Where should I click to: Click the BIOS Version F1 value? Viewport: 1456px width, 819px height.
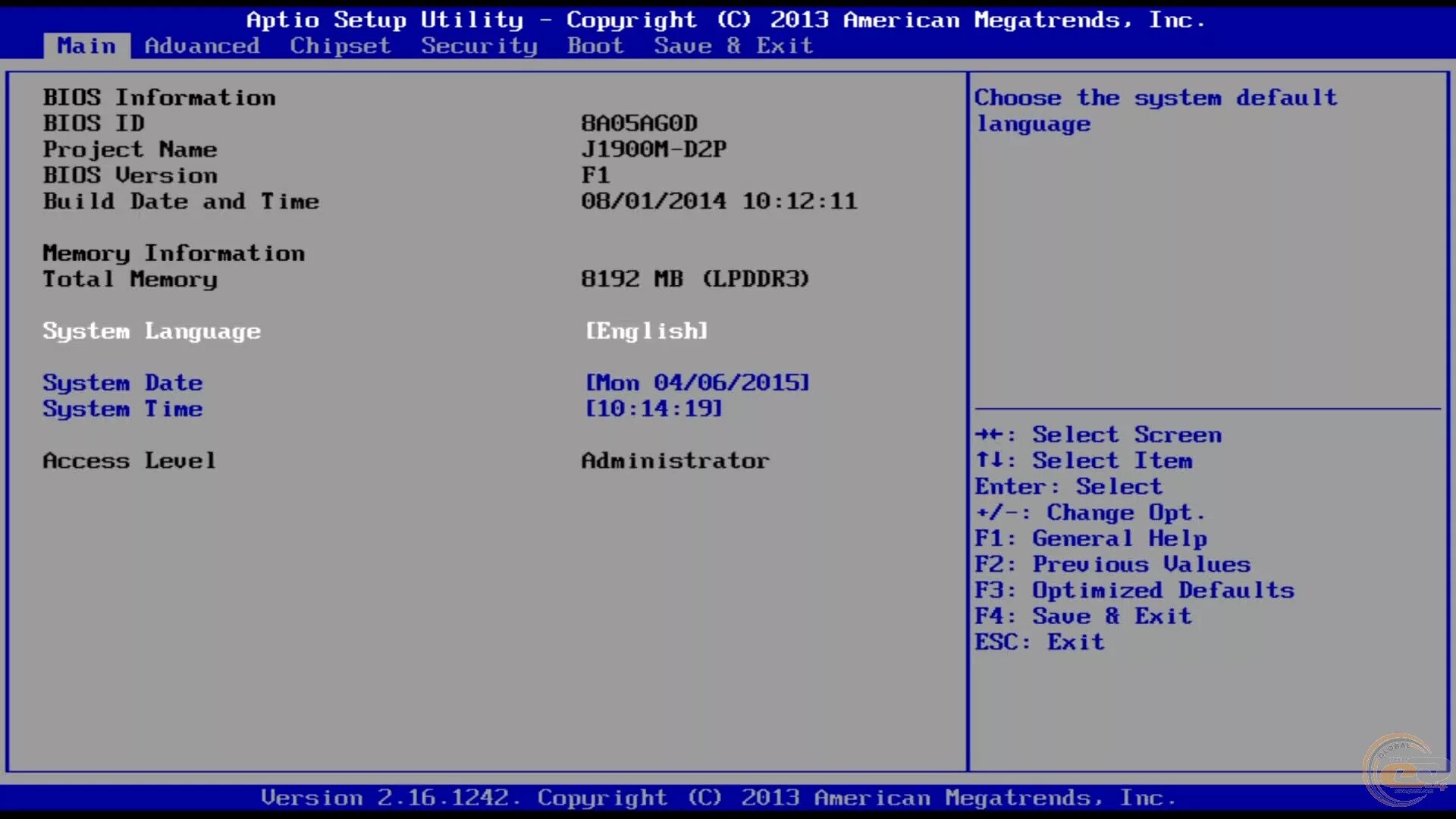point(595,175)
